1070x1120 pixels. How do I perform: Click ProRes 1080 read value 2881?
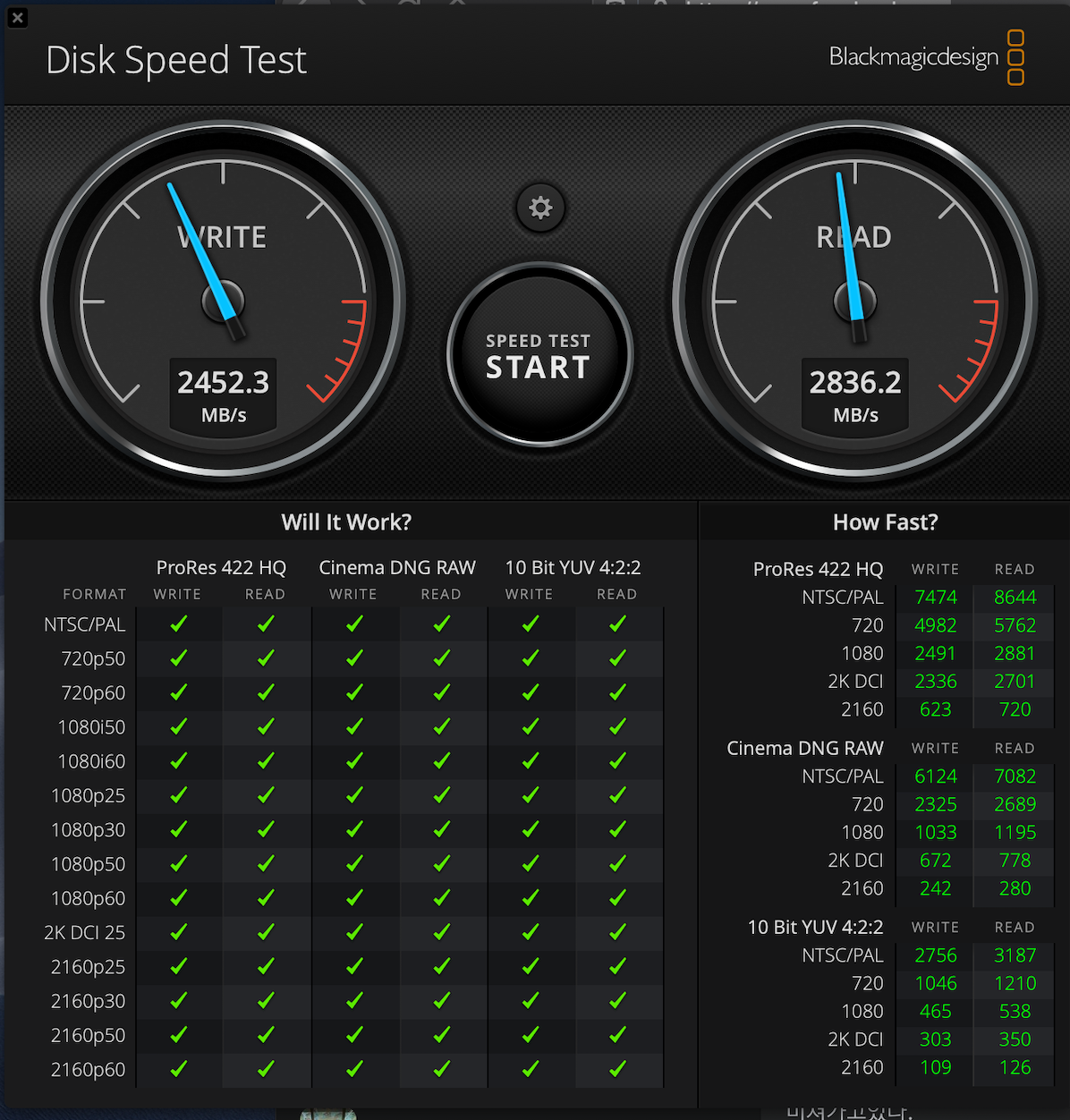point(1015,653)
